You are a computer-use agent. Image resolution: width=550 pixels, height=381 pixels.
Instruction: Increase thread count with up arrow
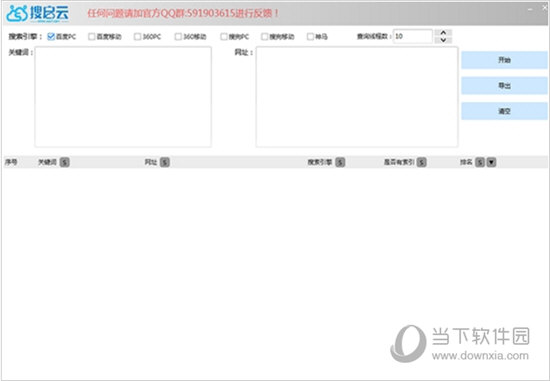443,33
